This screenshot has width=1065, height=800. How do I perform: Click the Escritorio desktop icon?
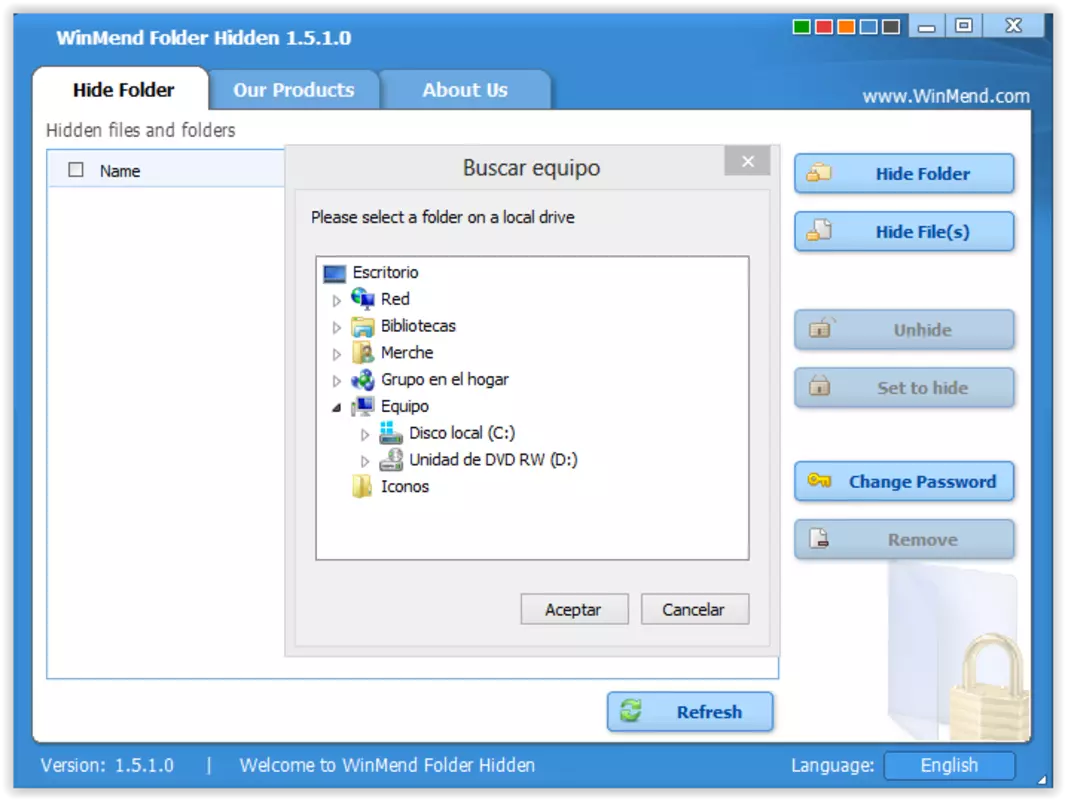point(335,273)
